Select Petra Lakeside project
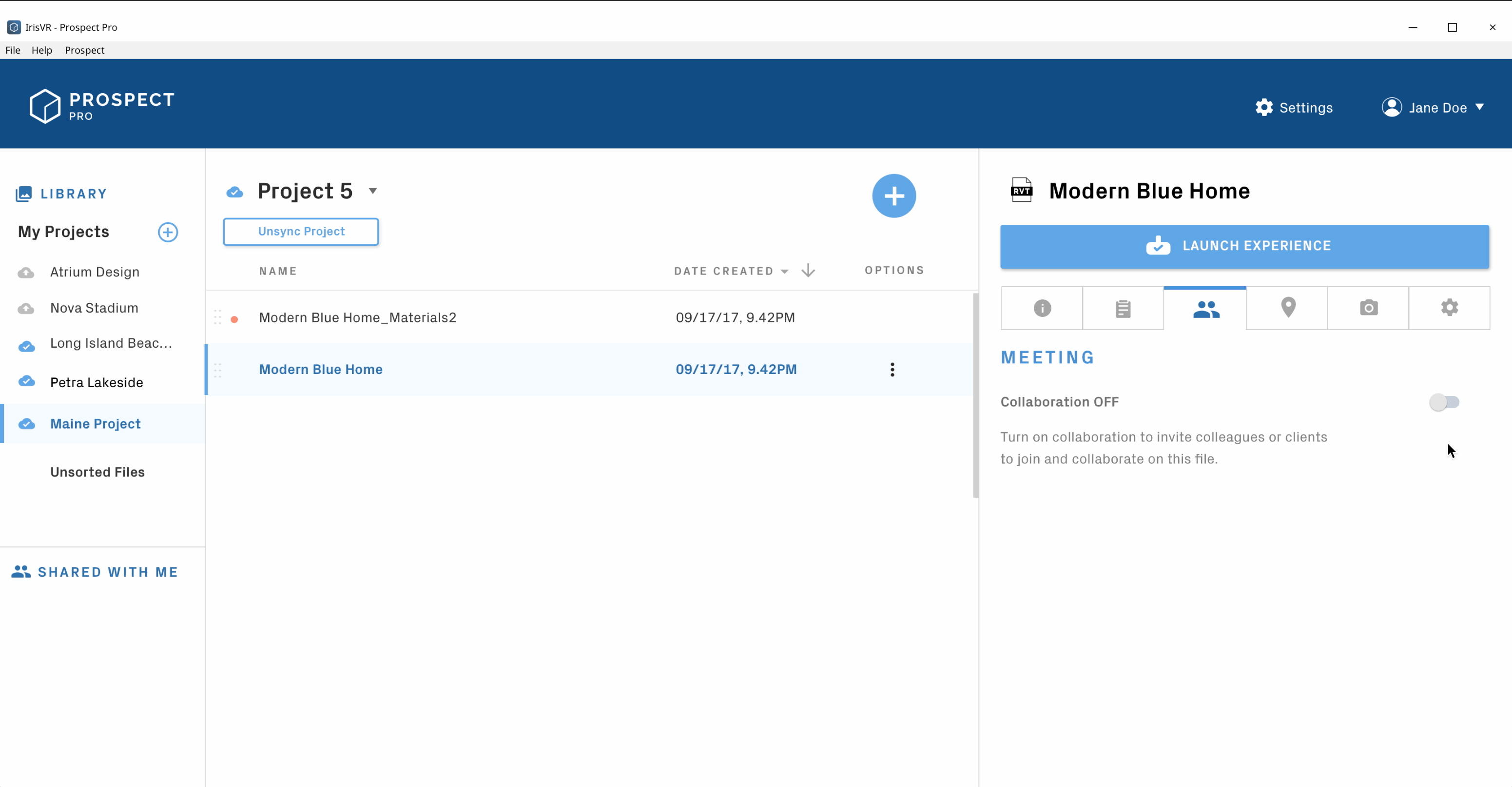The width and height of the screenshot is (1512, 787). coord(96,382)
